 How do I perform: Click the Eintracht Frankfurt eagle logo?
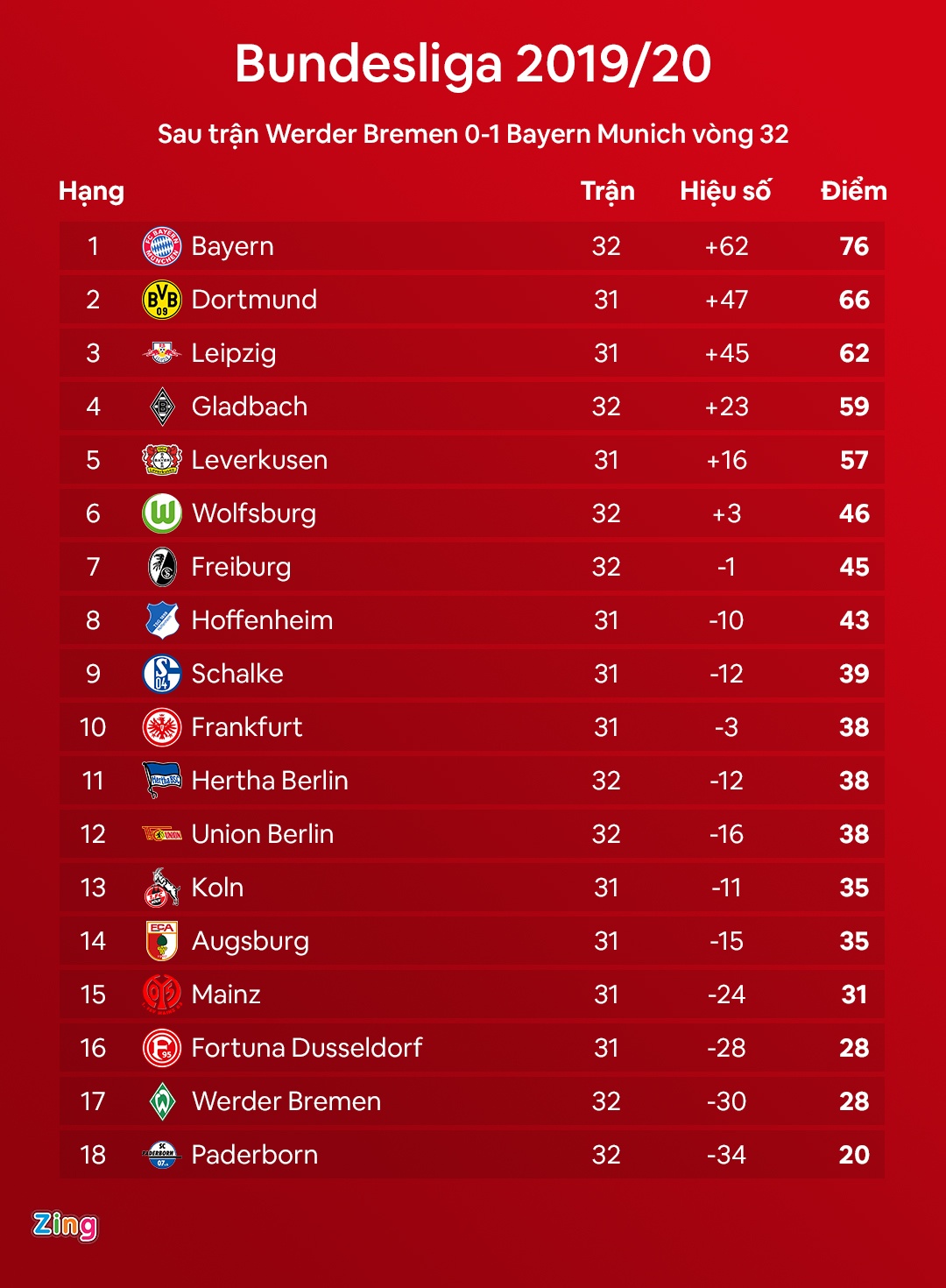(162, 727)
